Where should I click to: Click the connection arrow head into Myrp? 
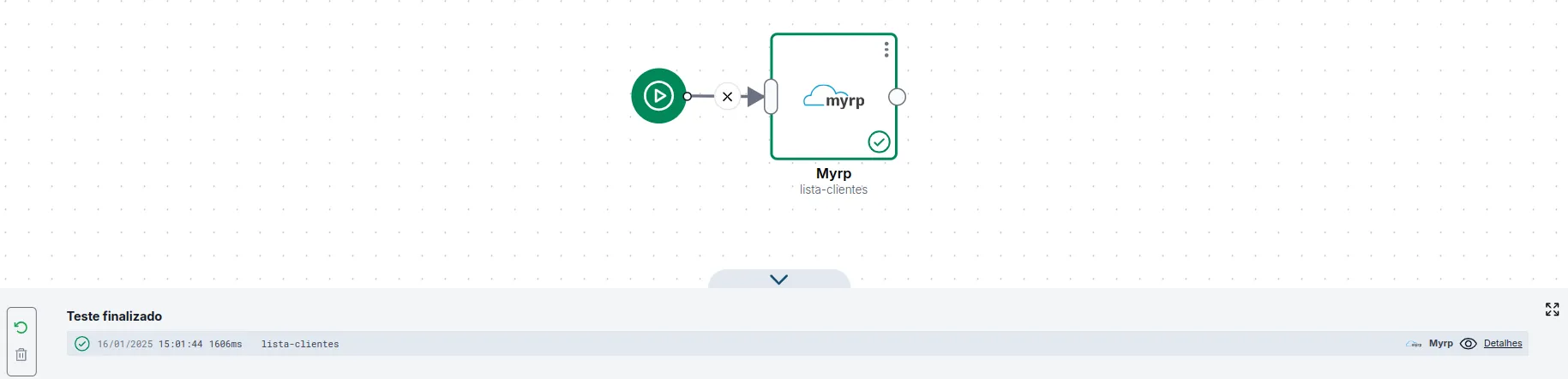(754, 97)
